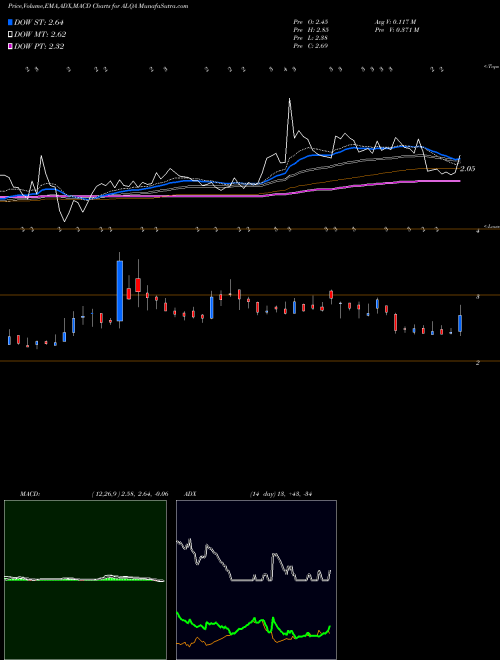The width and height of the screenshot is (500, 660).
Task: Click the '2.05' price label on EMA chart
Action: 467,169
